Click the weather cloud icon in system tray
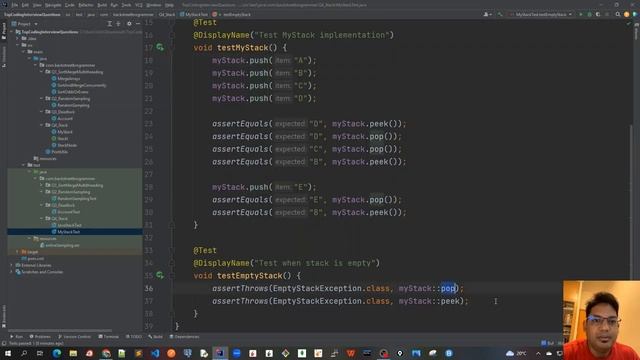This screenshot has width=640, height=360. click(x=510, y=353)
